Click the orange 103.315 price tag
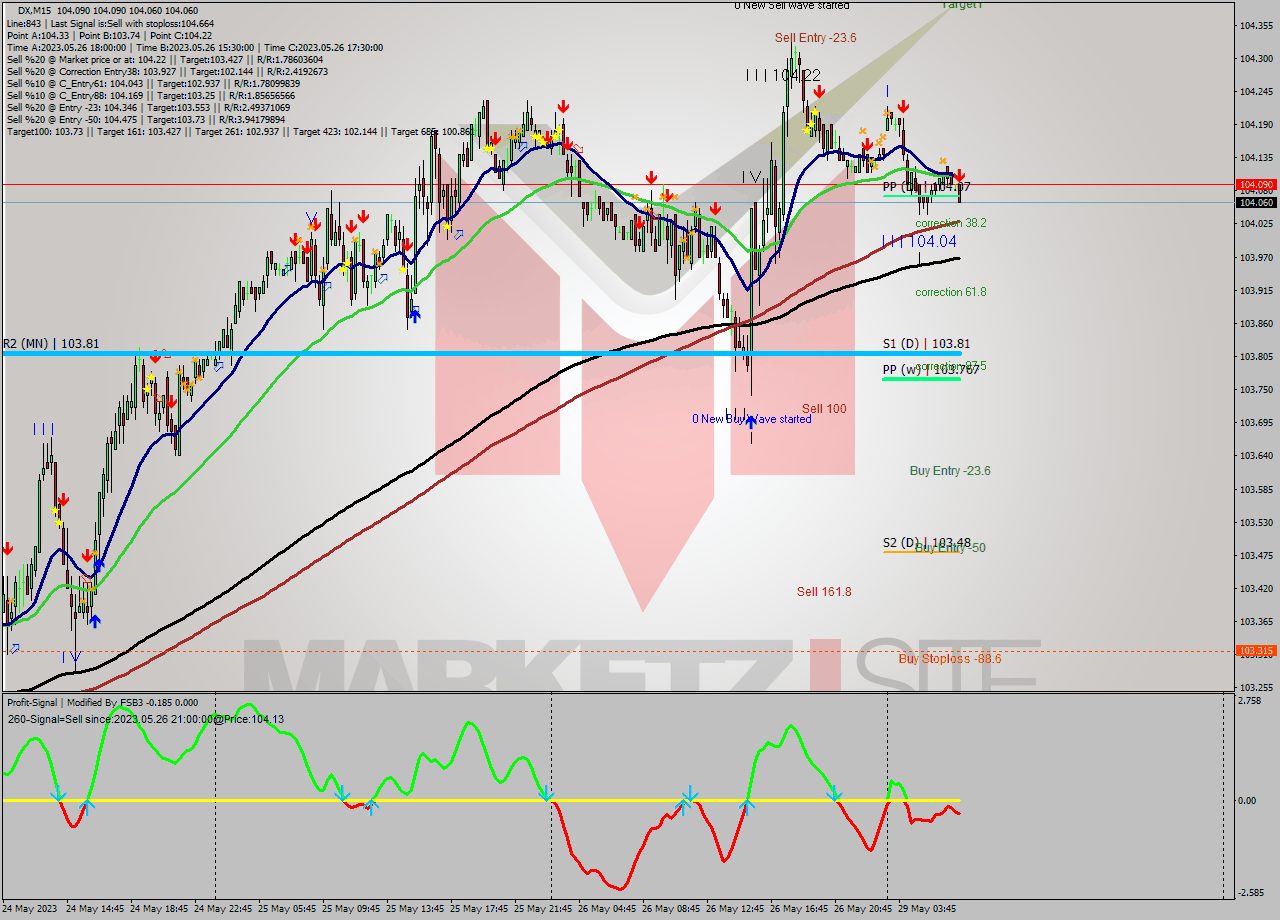The width and height of the screenshot is (1280, 920). click(x=1256, y=651)
